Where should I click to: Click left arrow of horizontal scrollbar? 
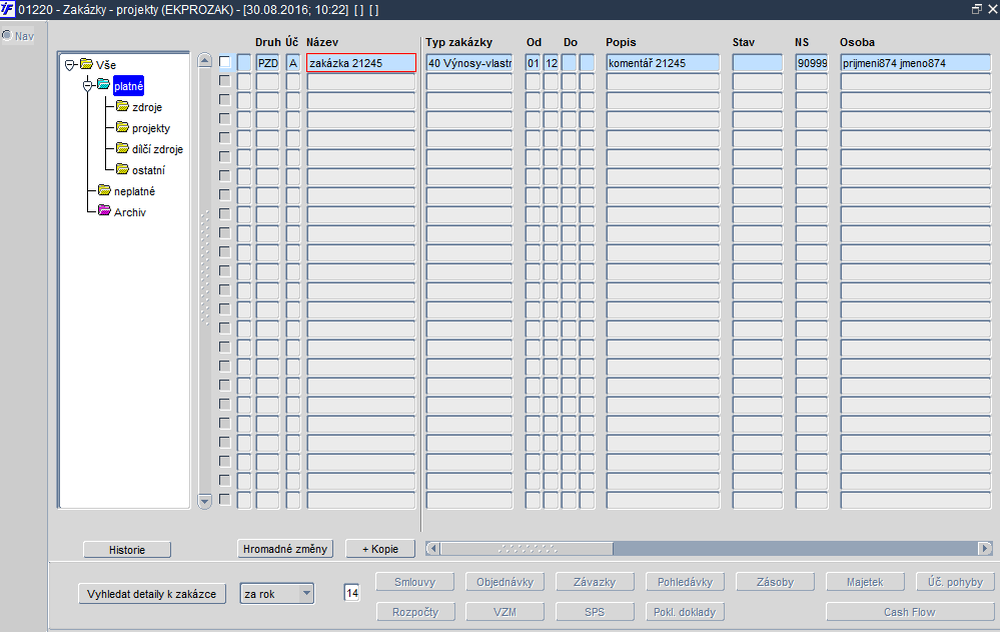tap(433, 548)
